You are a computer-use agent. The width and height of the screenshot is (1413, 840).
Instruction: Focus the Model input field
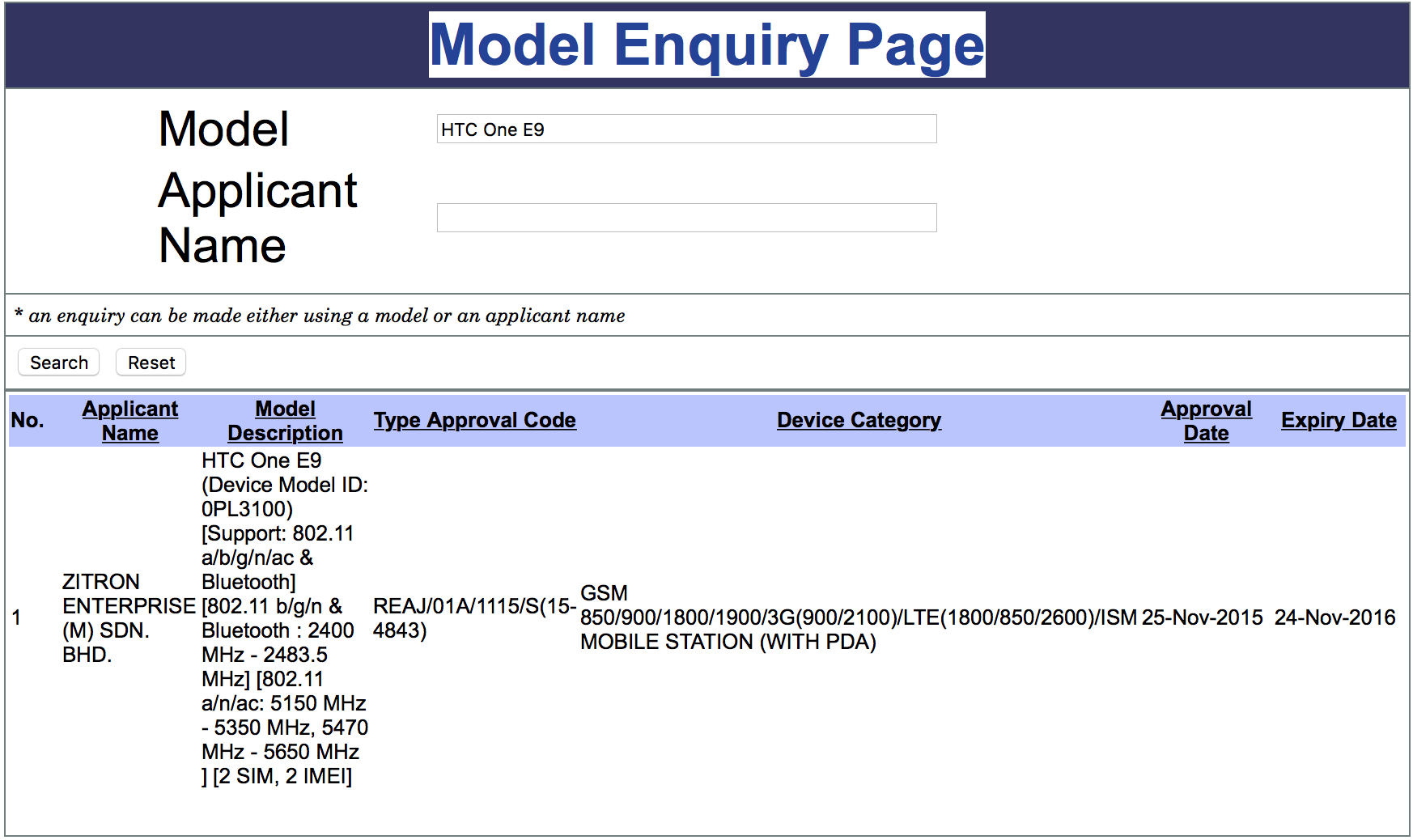[x=686, y=129]
